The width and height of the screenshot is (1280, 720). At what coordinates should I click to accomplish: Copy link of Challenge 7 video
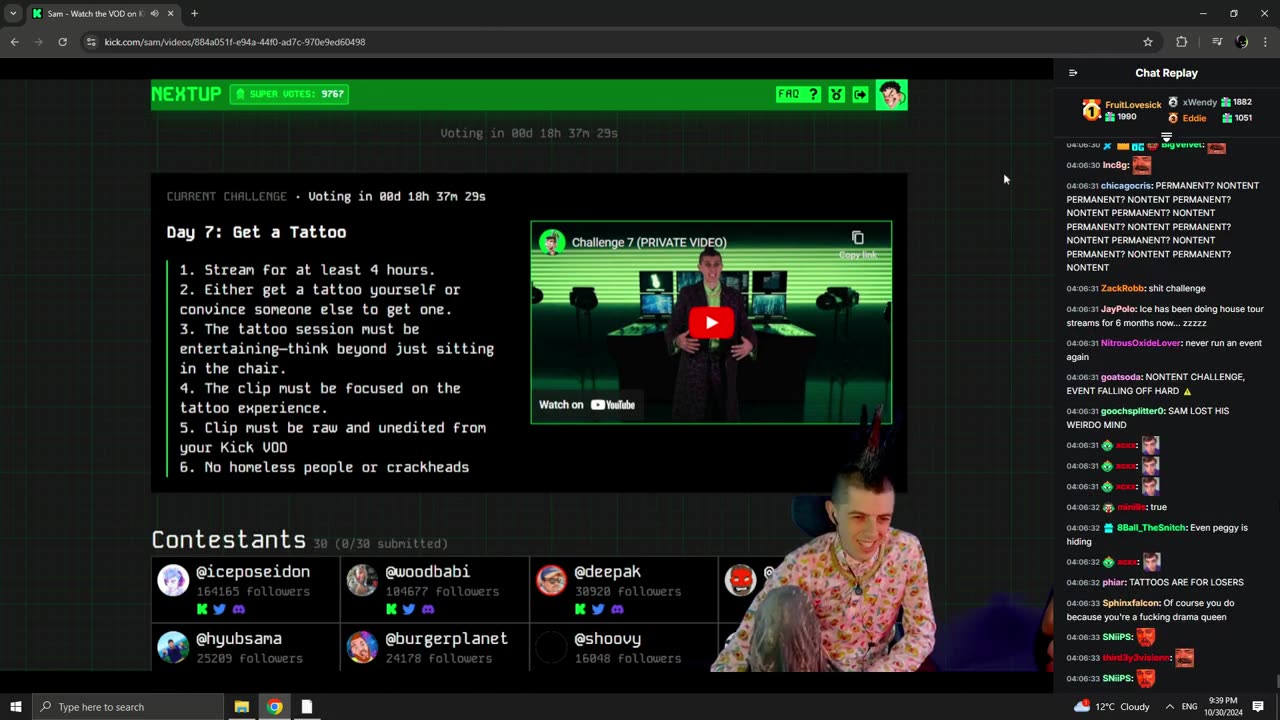[x=857, y=244]
